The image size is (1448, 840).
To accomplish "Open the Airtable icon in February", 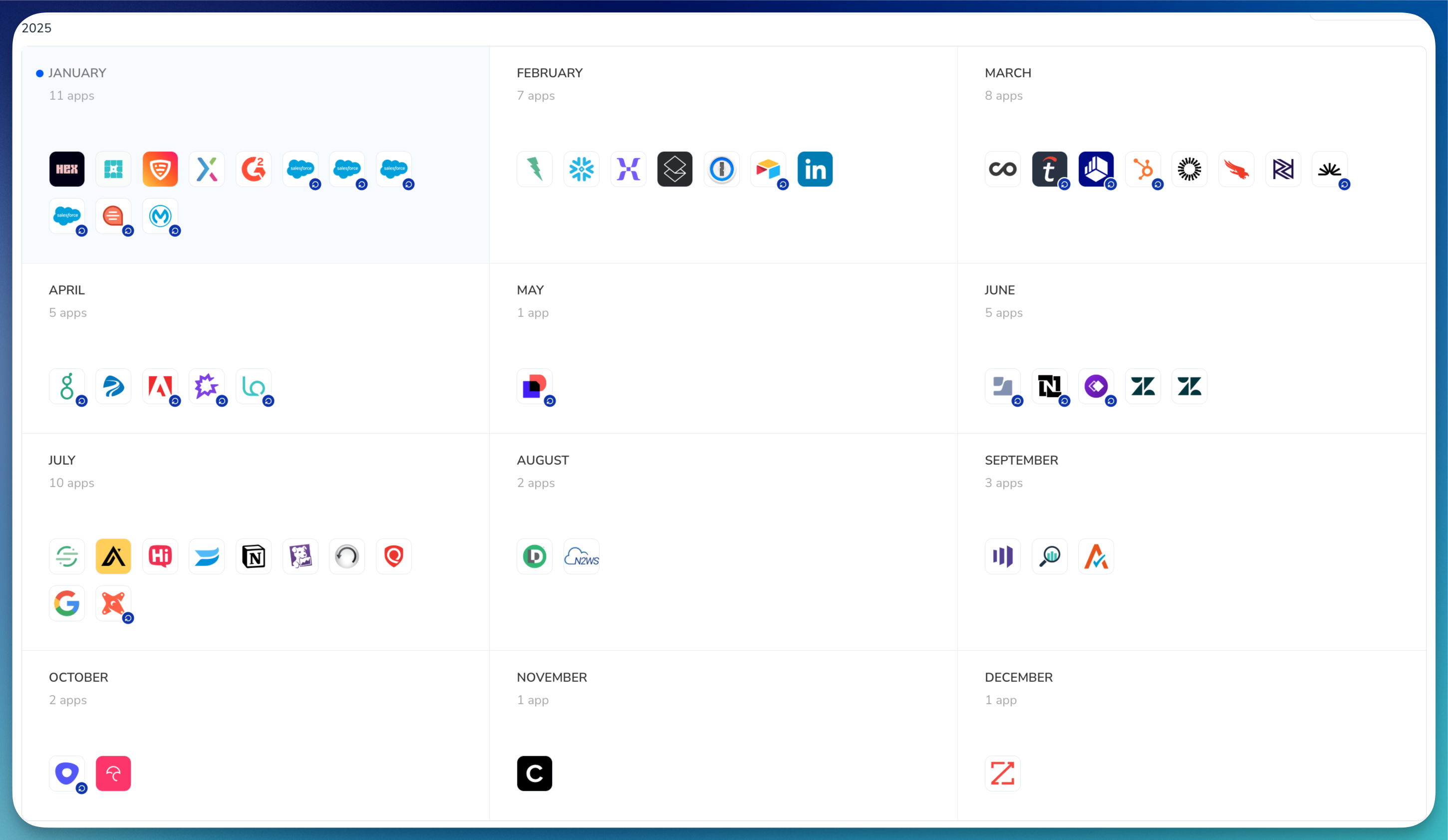I will click(768, 169).
